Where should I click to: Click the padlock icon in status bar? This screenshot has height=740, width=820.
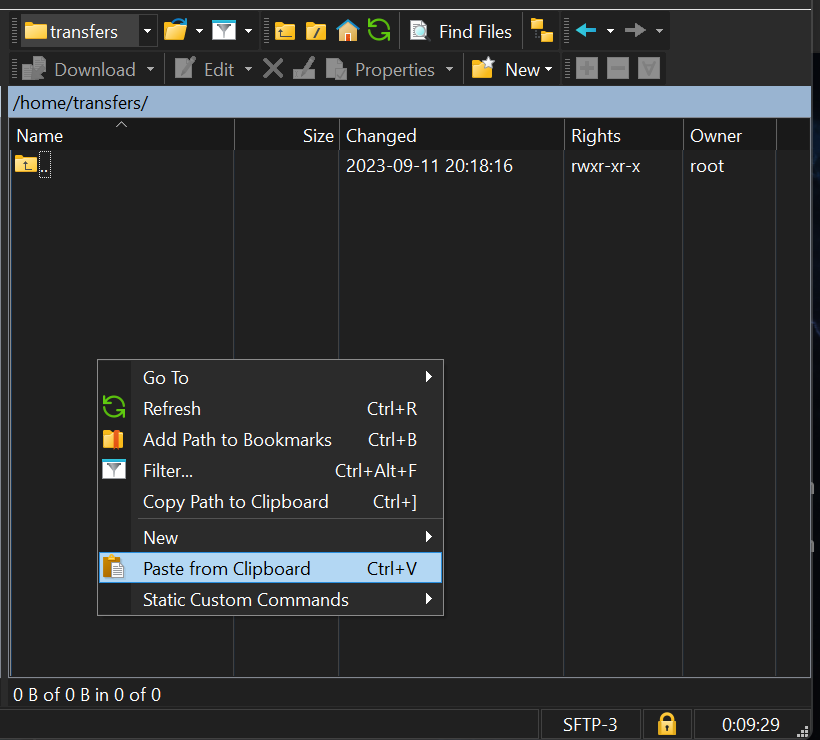(667, 723)
